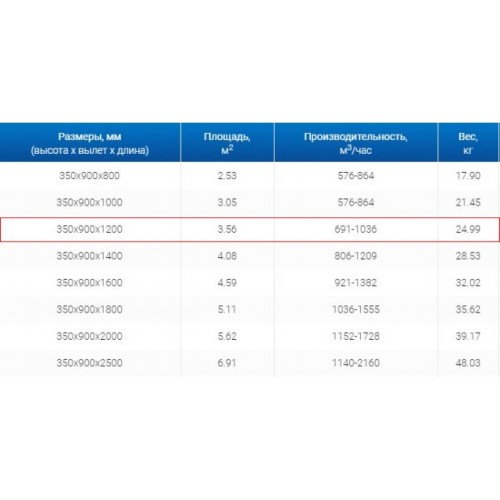500x500 pixels.
Task: Select the 350x900x2000 size cell
Action: (x=89, y=336)
